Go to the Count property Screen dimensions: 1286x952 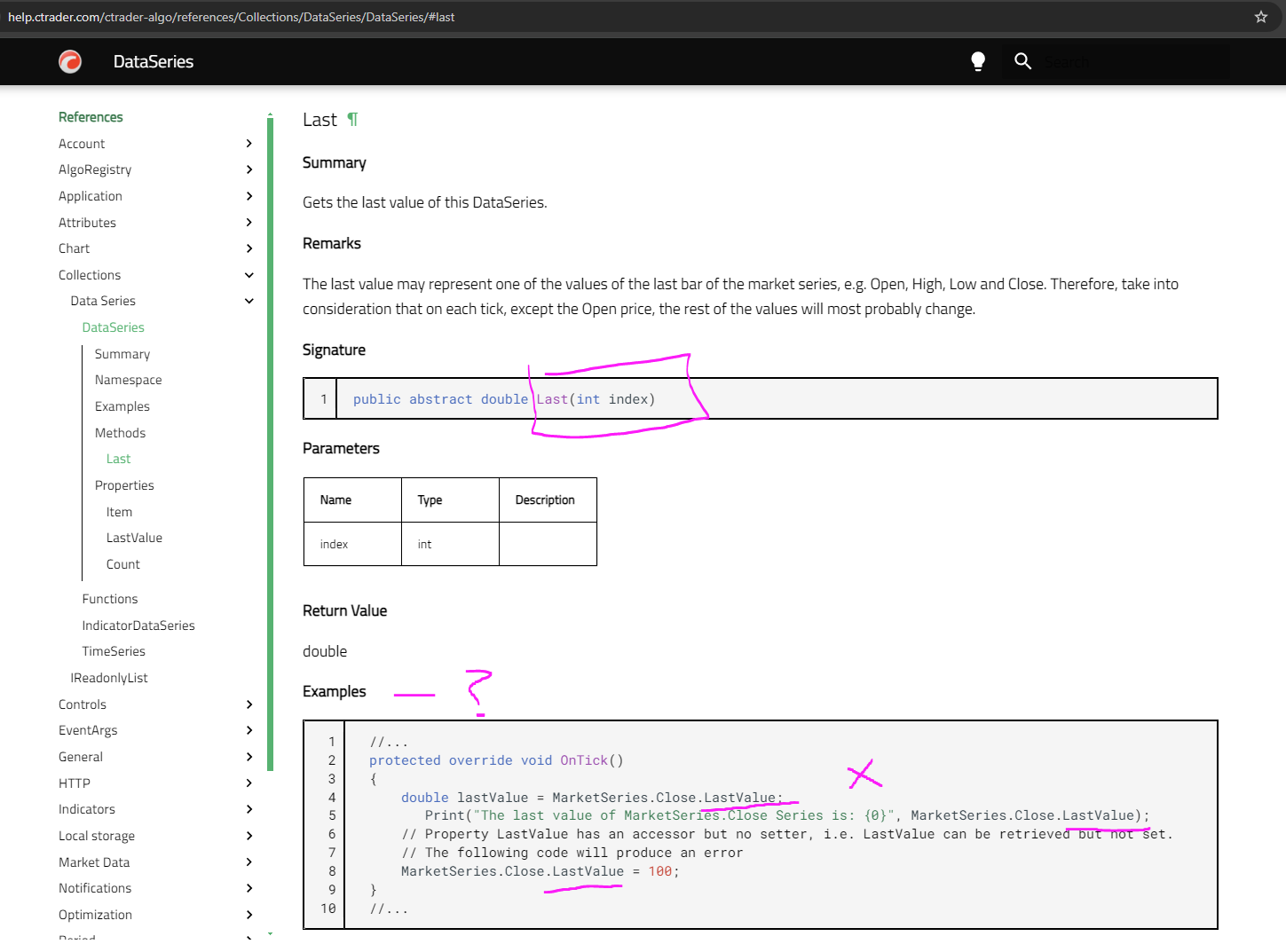[122, 564]
